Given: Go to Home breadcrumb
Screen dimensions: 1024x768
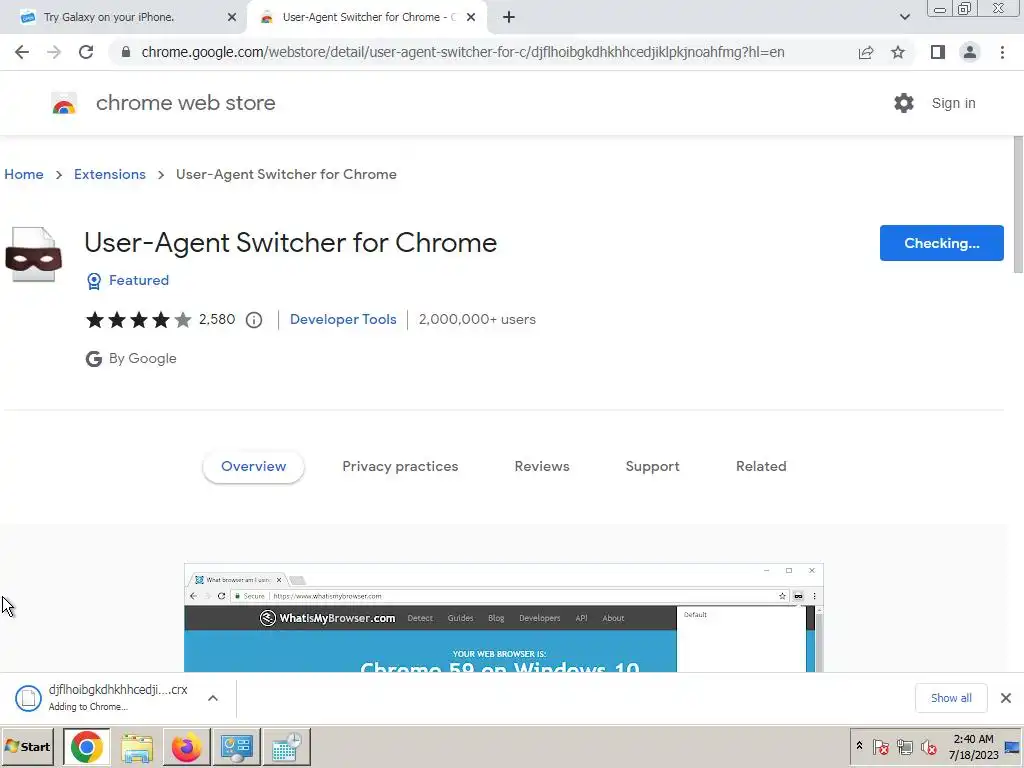Looking at the screenshot, I should 24,174.
